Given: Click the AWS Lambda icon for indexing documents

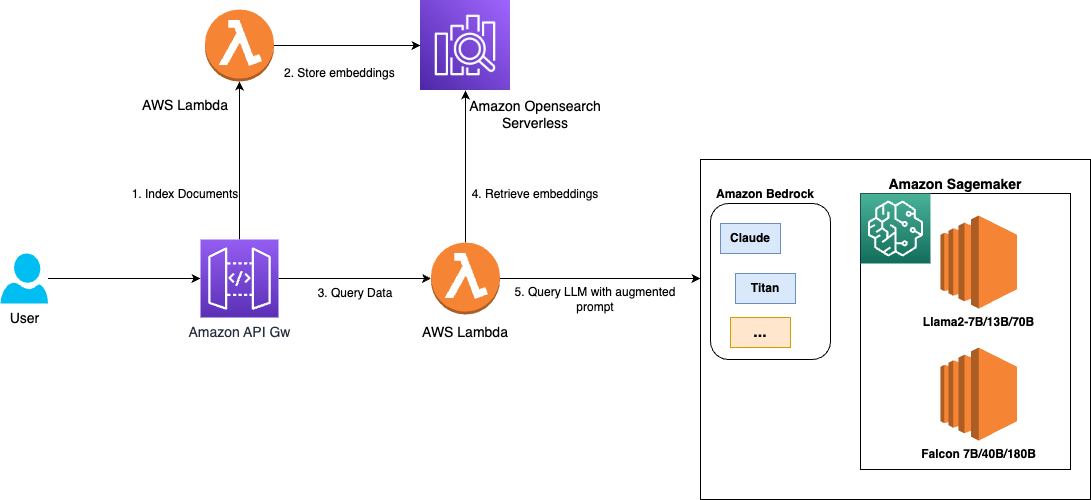Looking at the screenshot, I should click(239, 47).
